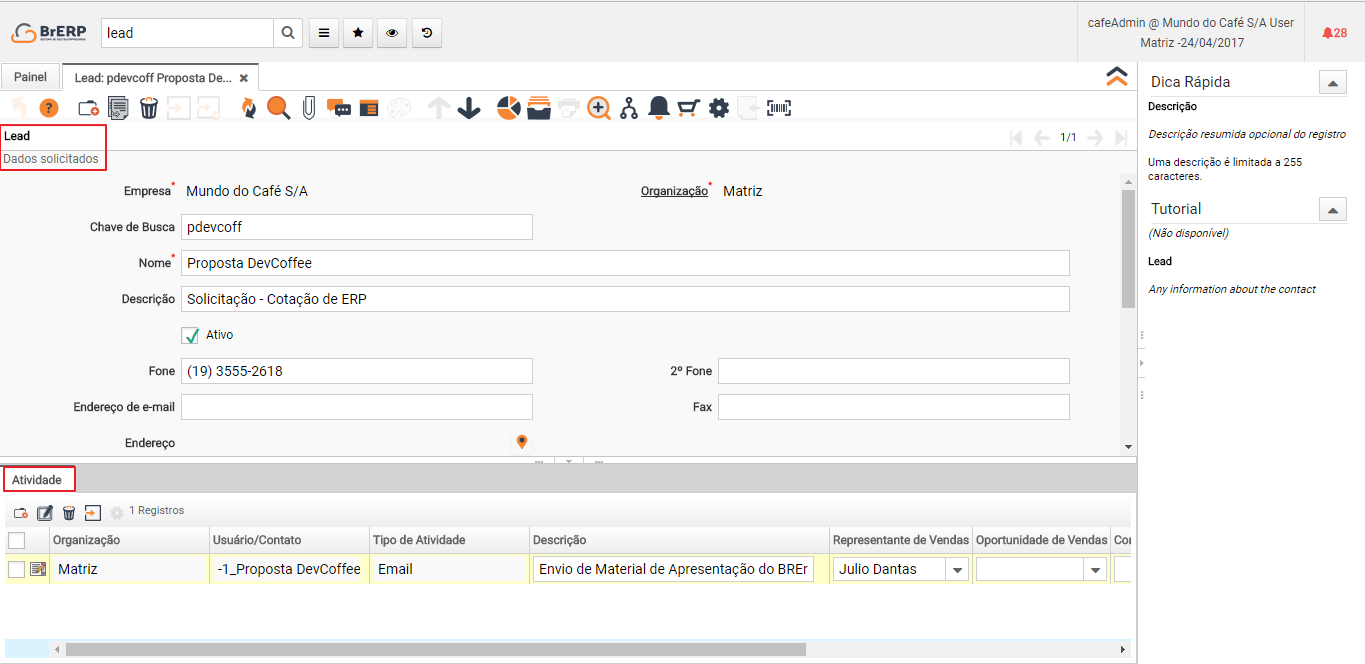The width and height of the screenshot is (1365, 664).
Task: Click the search button next to lead
Action: tap(288, 33)
